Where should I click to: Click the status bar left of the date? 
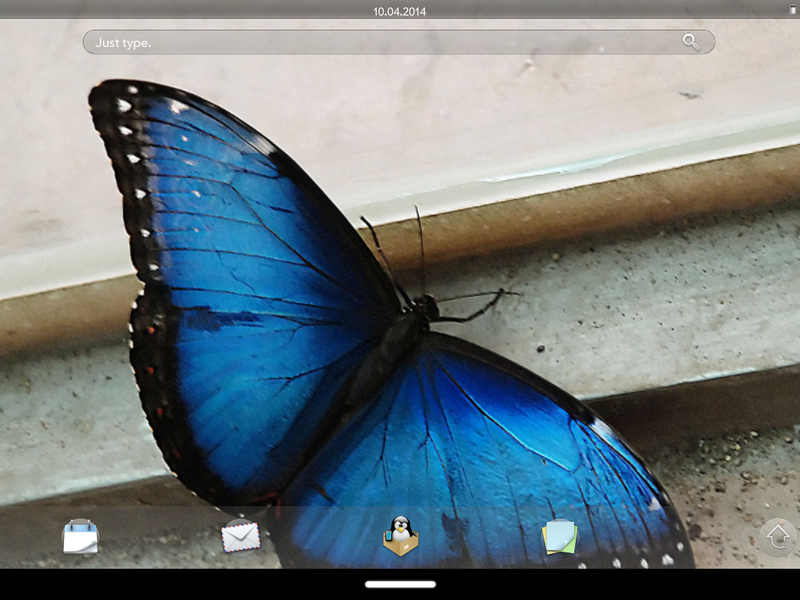click(200, 9)
